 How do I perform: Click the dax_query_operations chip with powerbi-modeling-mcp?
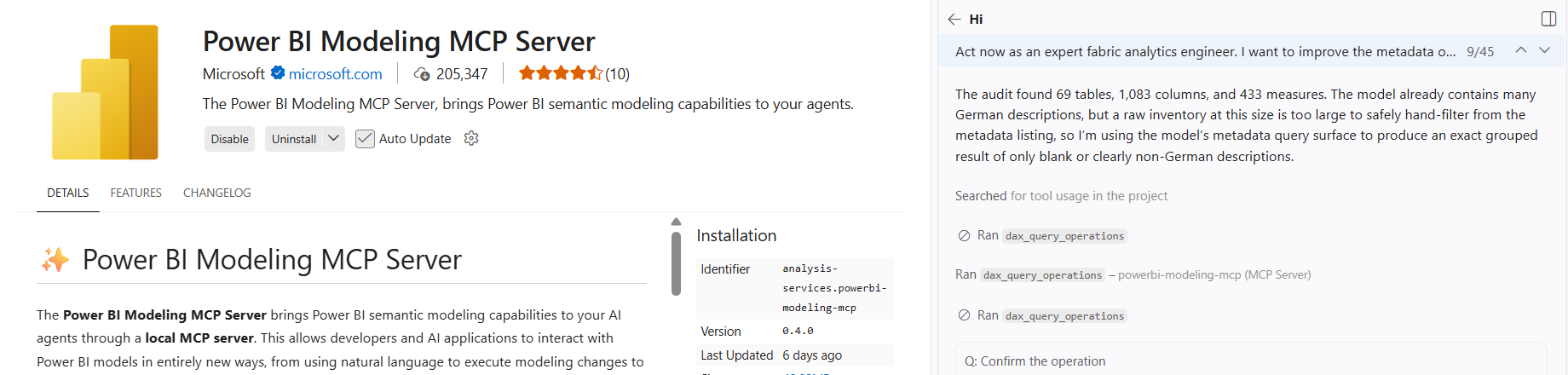pyautogui.click(x=1042, y=275)
